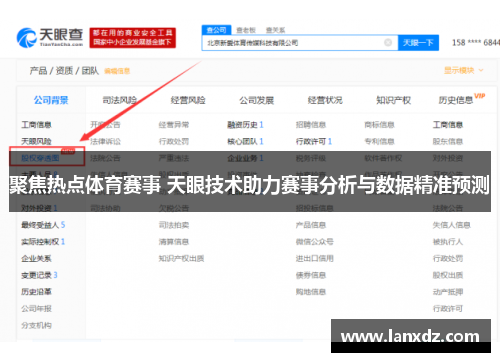Select the 公司背景 category tab
Viewport: 500px width, 362px height.
pyautogui.click(x=51, y=100)
